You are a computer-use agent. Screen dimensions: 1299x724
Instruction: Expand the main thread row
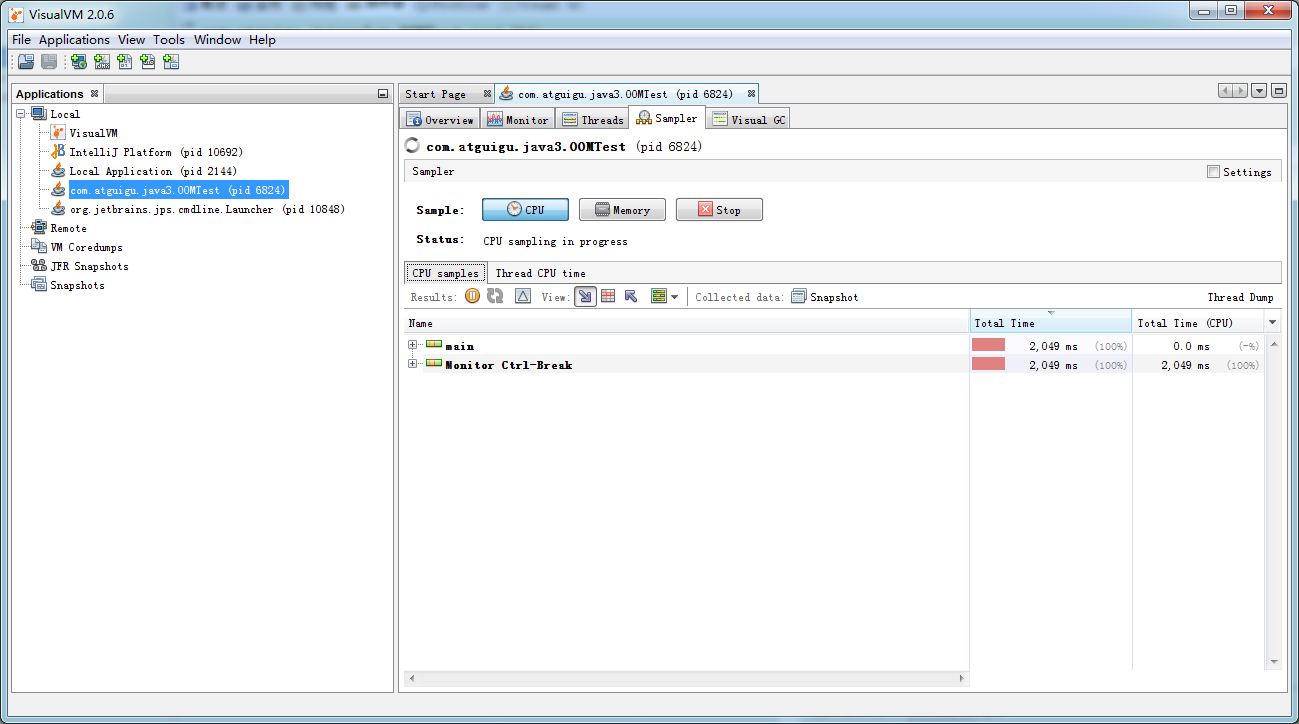coord(413,345)
